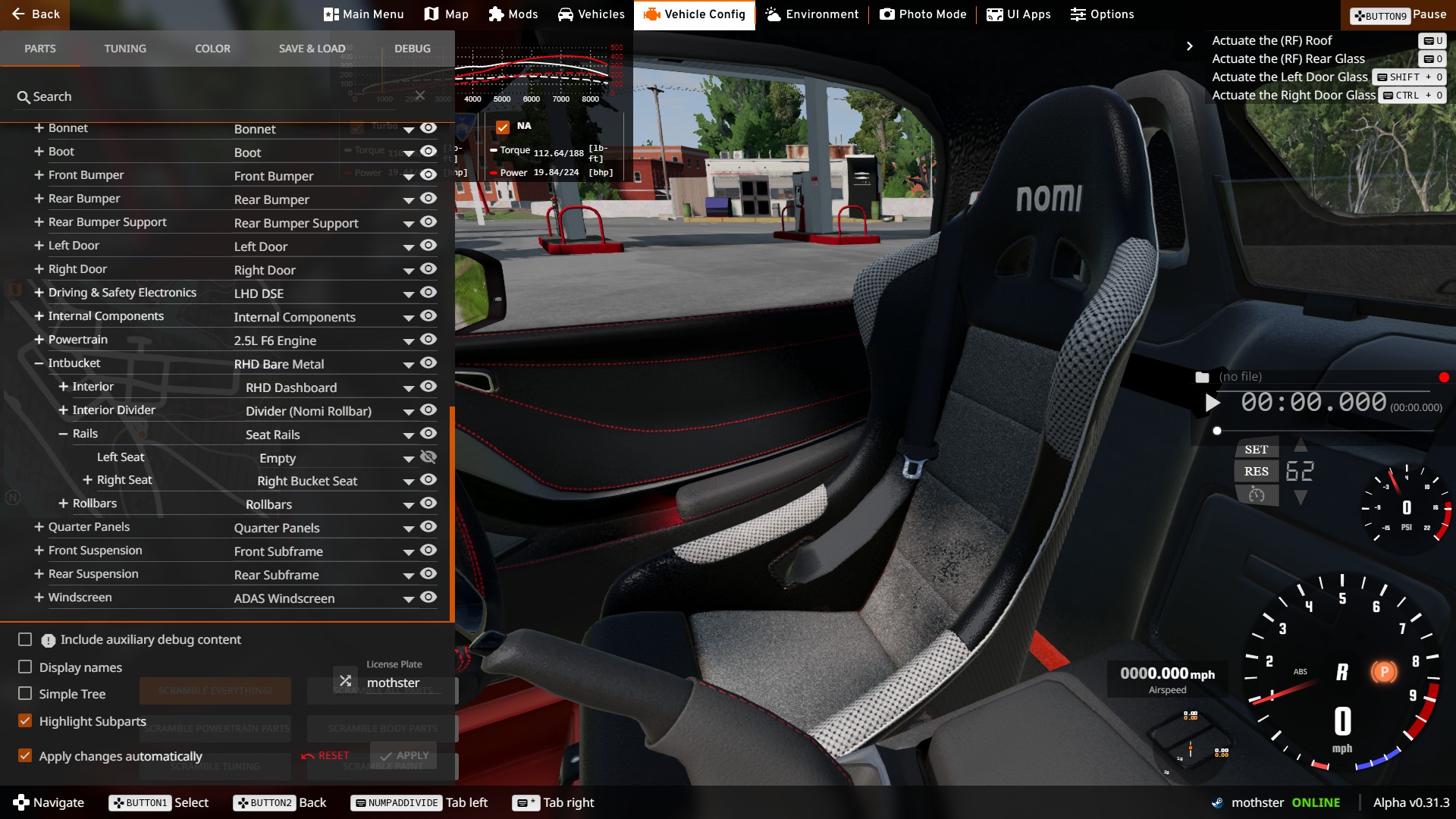Click the red replay record button

coord(1444,378)
